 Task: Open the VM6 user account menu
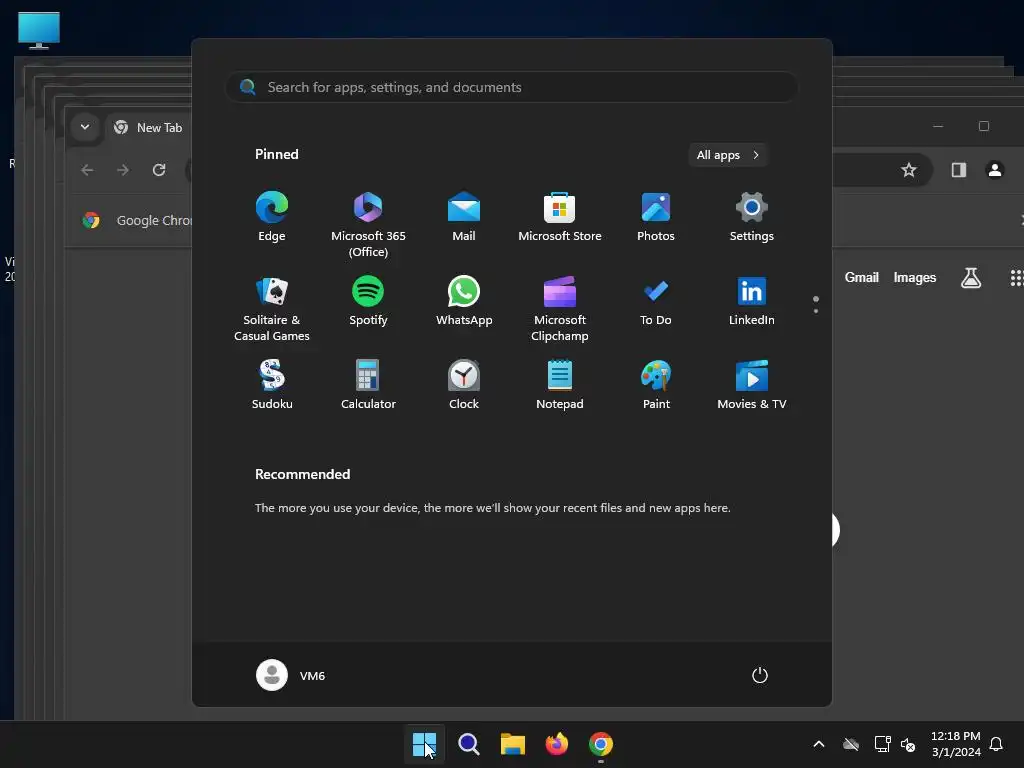click(291, 675)
